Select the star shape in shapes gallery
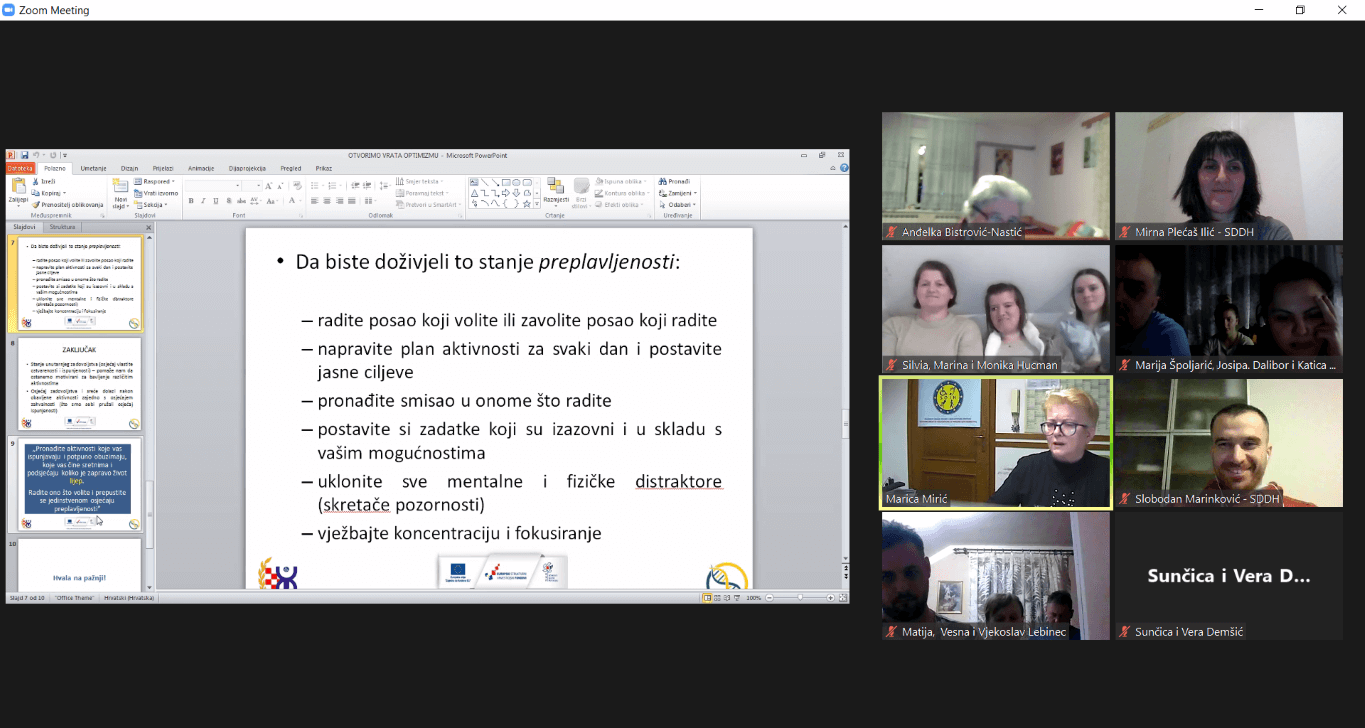Viewport: 1365px width, 728px height. [525, 204]
